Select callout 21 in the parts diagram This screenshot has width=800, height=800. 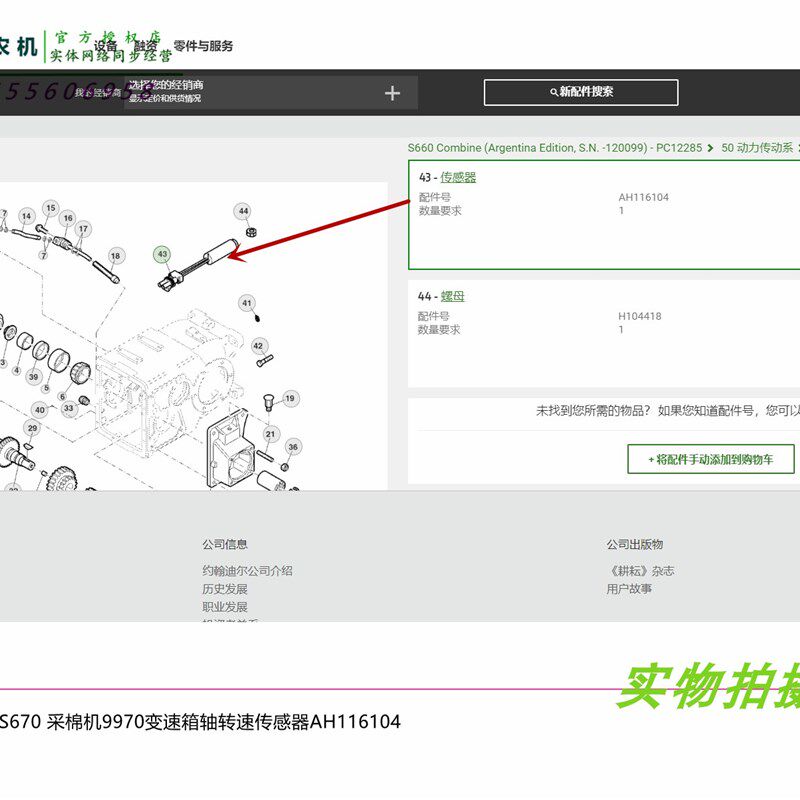270,434
